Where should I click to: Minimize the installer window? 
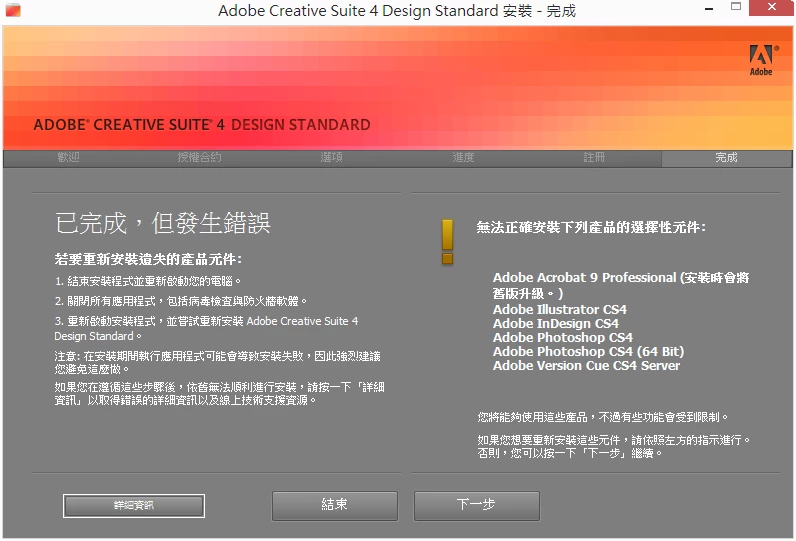(709, 9)
